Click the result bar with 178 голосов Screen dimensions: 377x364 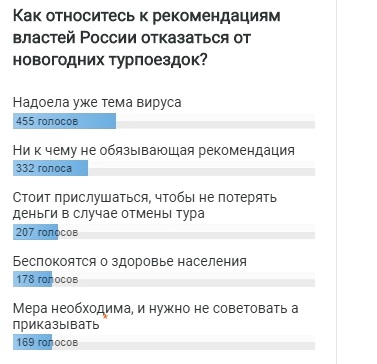click(32, 279)
